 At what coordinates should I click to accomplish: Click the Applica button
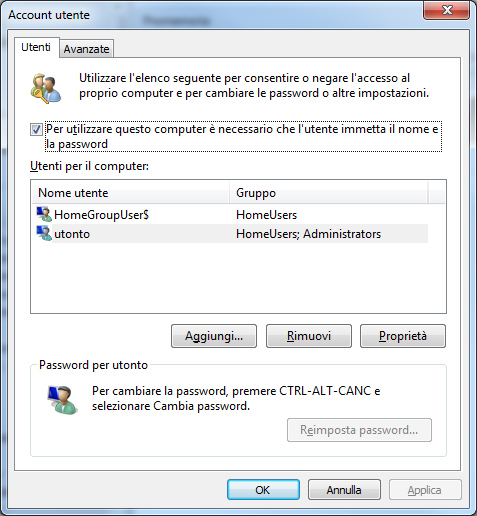pyautogui.click(x=425, y=490)
